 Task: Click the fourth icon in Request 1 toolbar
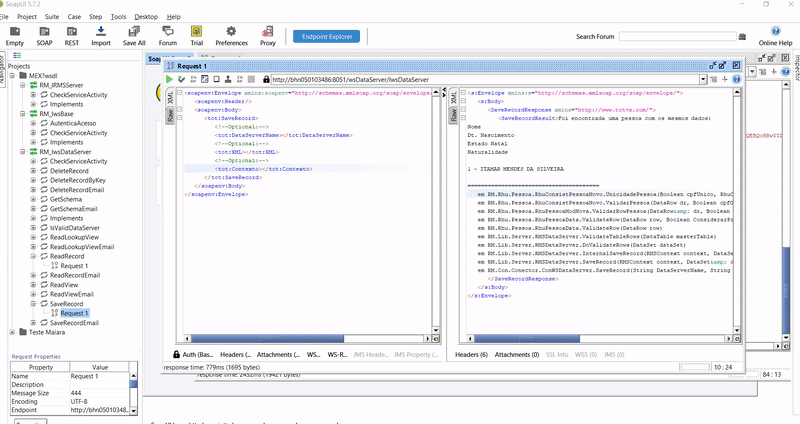(x=205, y=79)
